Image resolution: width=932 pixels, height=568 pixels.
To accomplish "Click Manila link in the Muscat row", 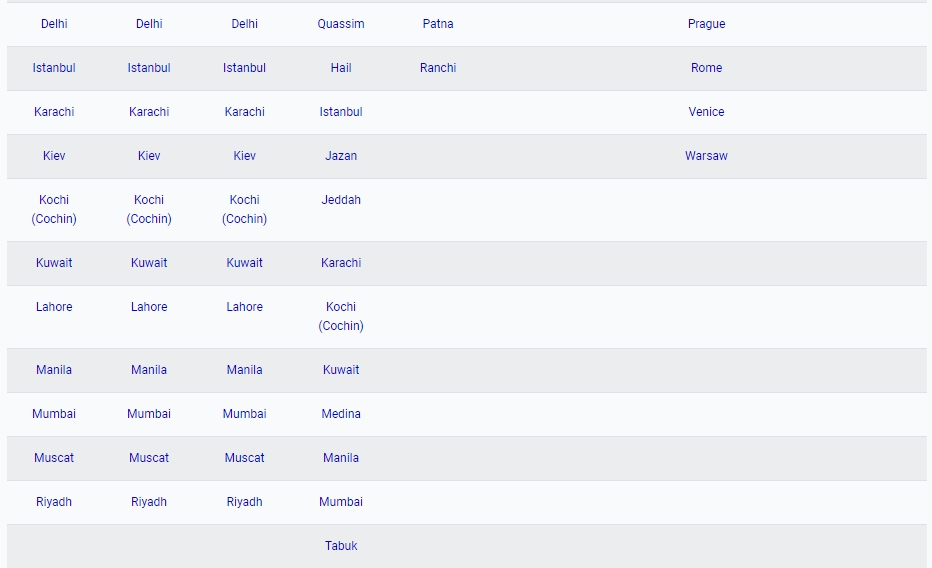I will coord(341,457).
